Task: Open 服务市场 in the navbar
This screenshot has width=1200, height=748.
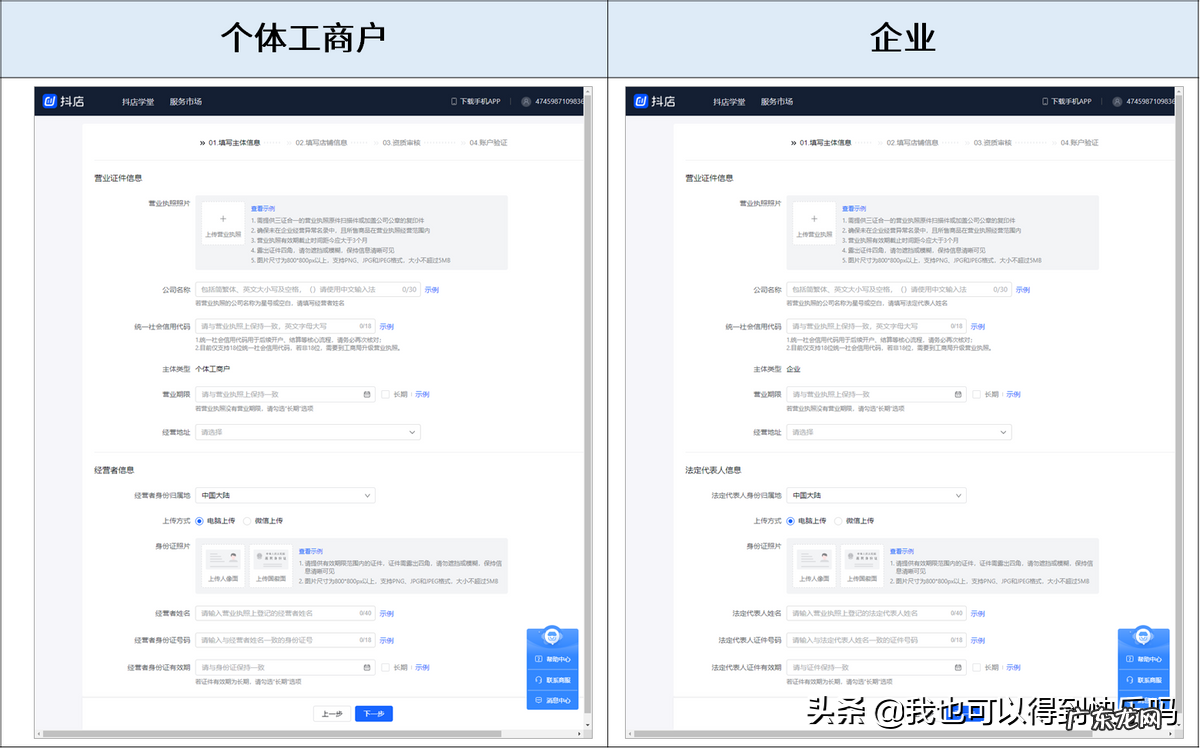Action: click(186, 101)
